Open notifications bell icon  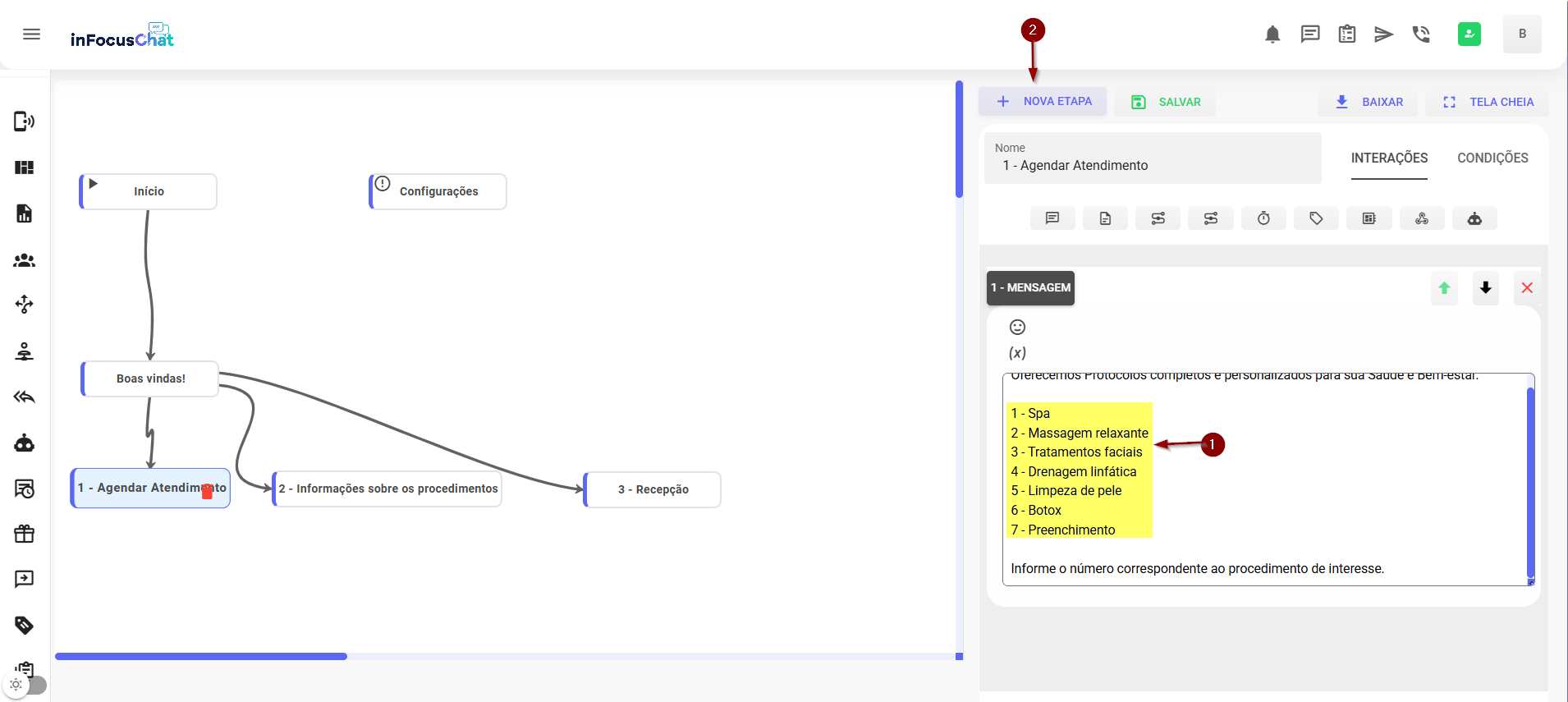click(x=1272, y=34)
